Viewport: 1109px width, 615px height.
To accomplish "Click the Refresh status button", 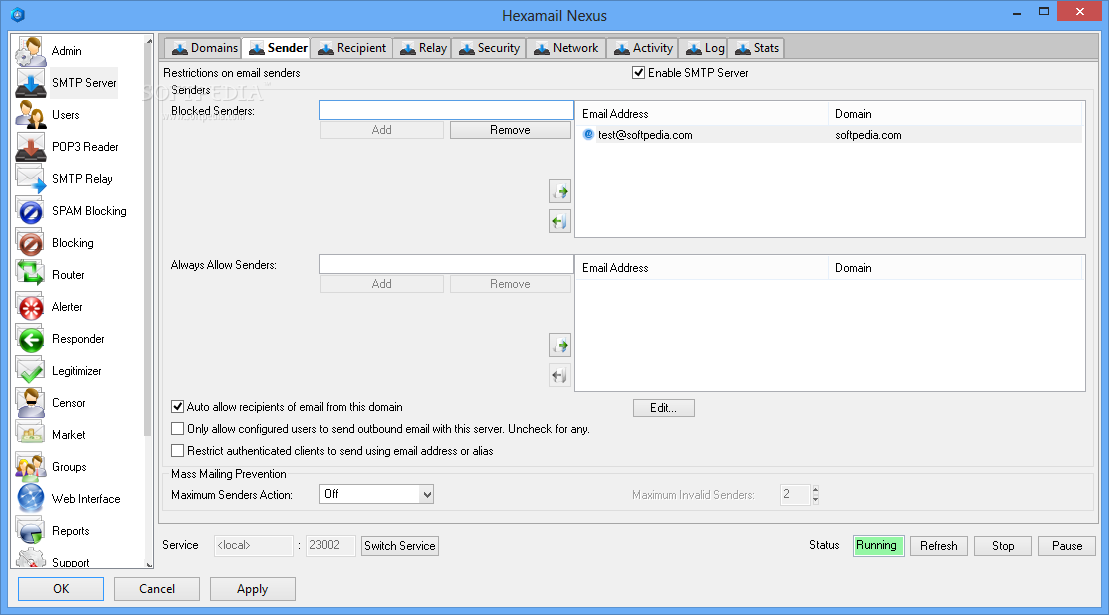I will (939, 546).
